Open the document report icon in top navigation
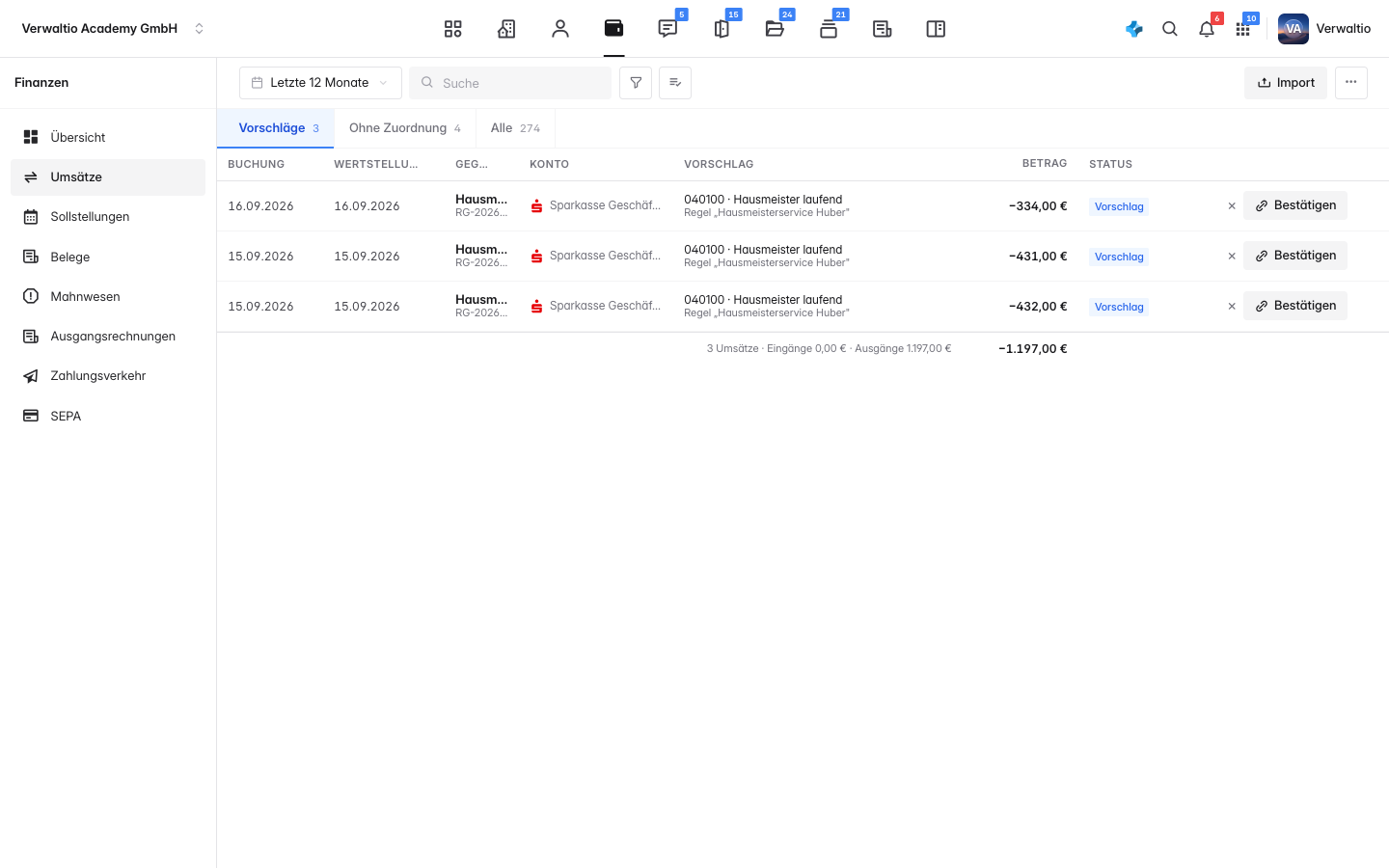1389x868 pixels. point(882,29)
